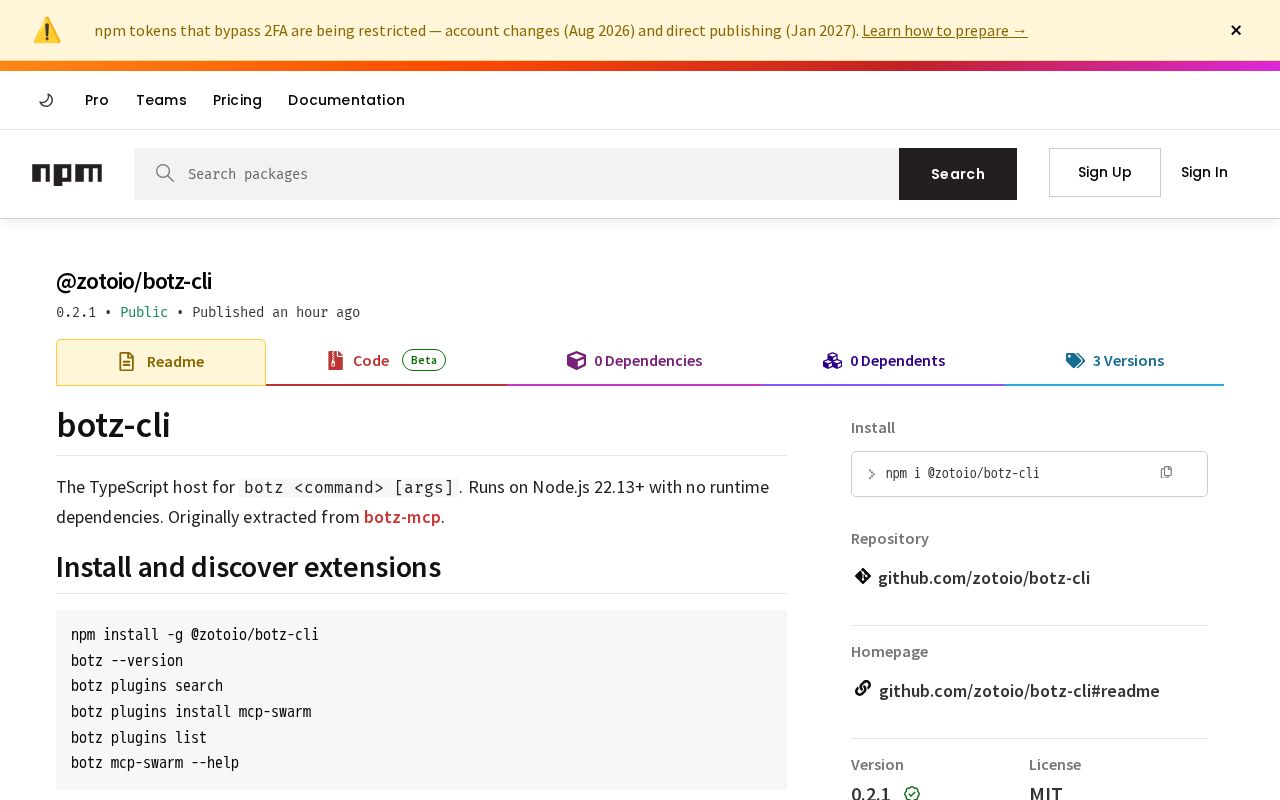
Task: Toggle dark mode moon icon
Action: click(x=46, y=100)
